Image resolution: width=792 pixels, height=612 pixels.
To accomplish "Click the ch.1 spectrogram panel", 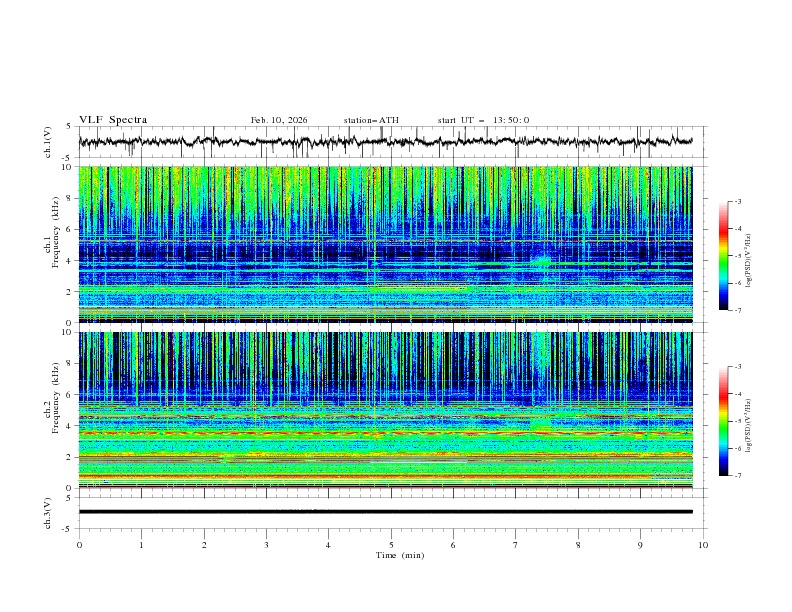I will [385, 244].
